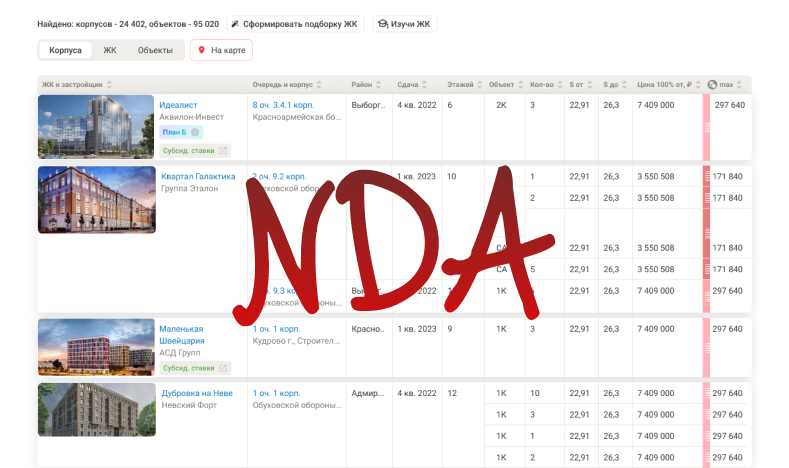Click the globe icon in max column header
Viewport: 789px width, 468px height.
tap(712, 85)
